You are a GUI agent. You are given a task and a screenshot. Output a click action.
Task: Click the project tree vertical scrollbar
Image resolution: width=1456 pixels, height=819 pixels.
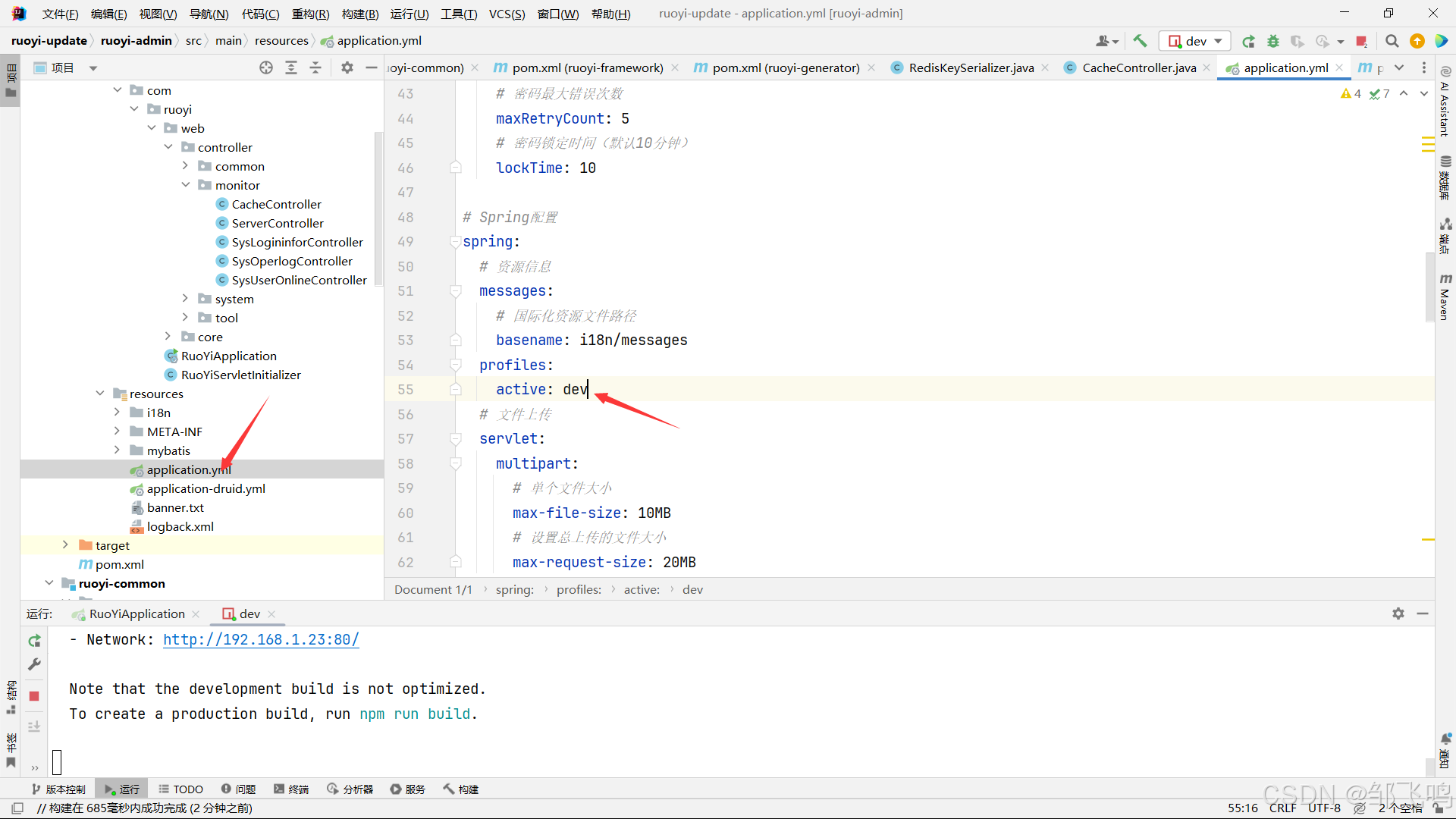coord(378,209)
